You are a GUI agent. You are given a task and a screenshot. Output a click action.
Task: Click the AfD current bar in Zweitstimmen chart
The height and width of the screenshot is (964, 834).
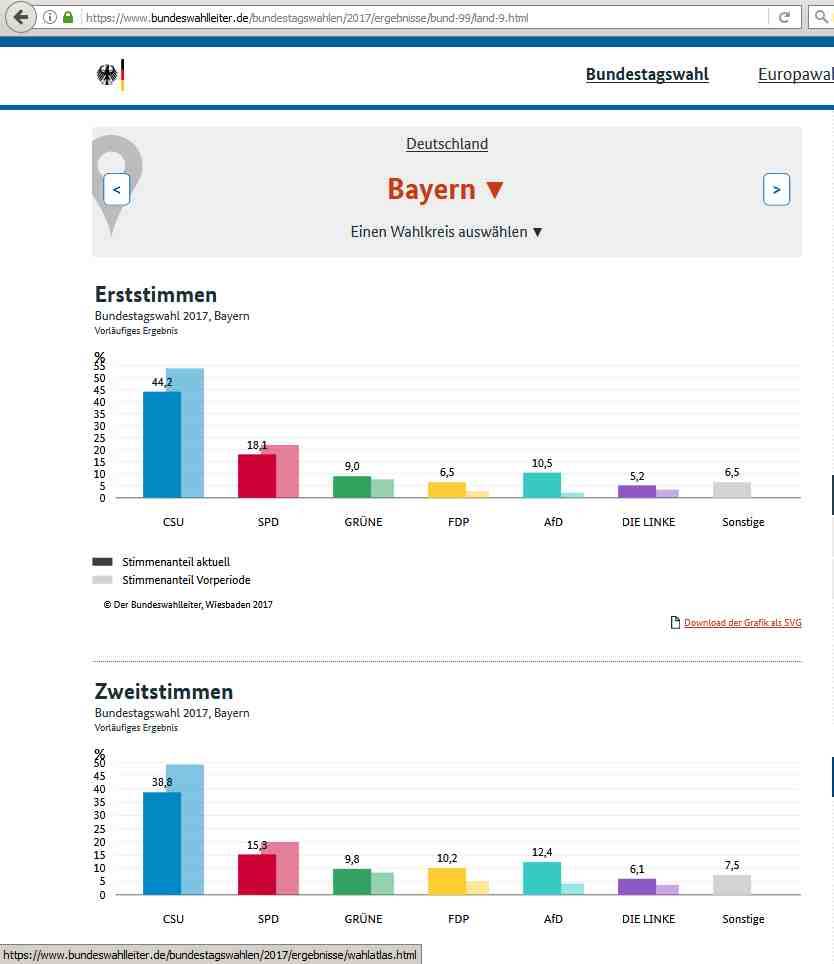(x=541, y=878)
